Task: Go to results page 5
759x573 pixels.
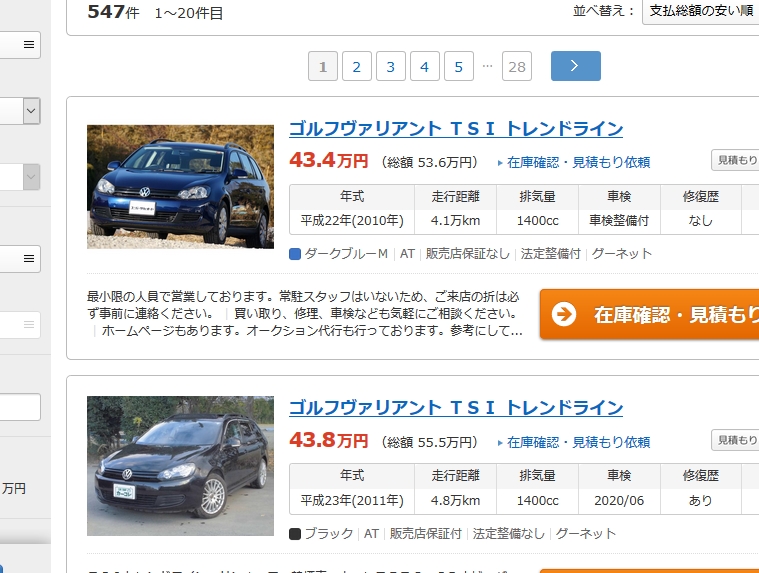Action: coord(459,66)
